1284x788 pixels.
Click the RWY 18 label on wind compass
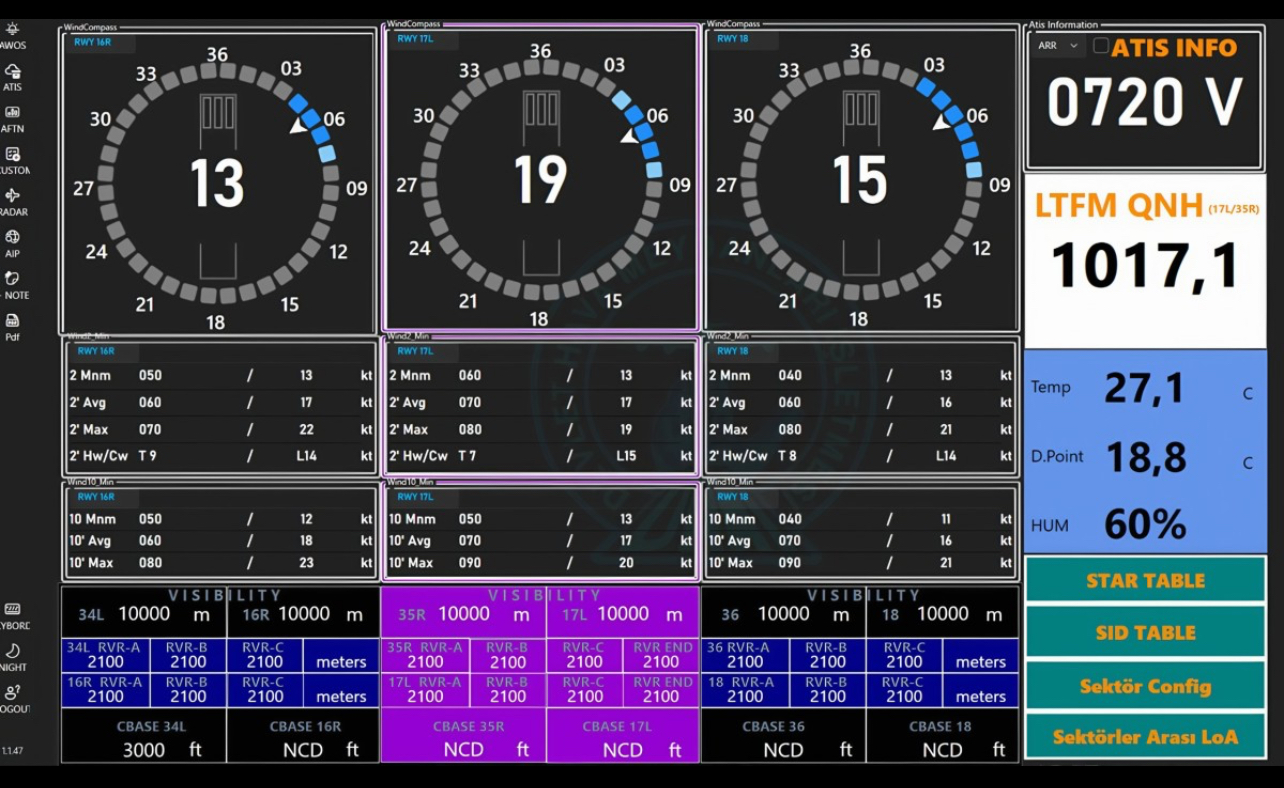[732, 39]
